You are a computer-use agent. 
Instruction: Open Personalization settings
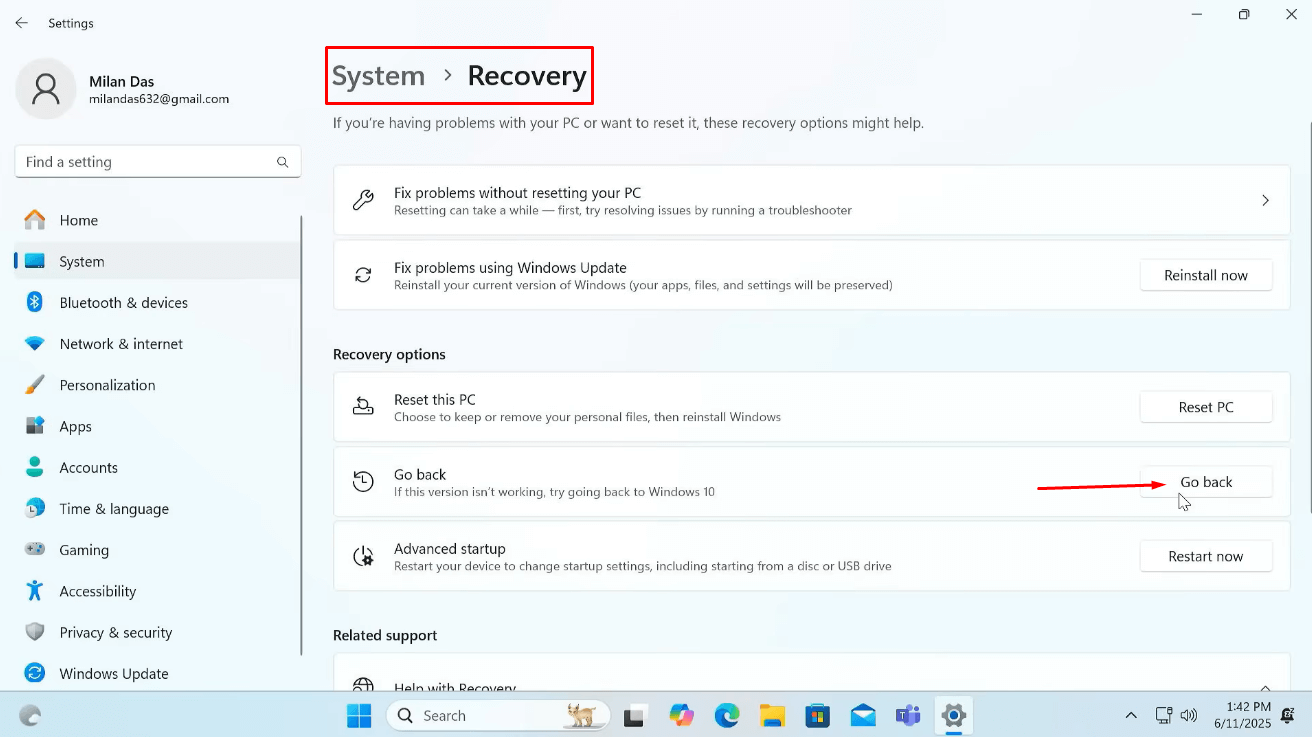tap(107, 385)
